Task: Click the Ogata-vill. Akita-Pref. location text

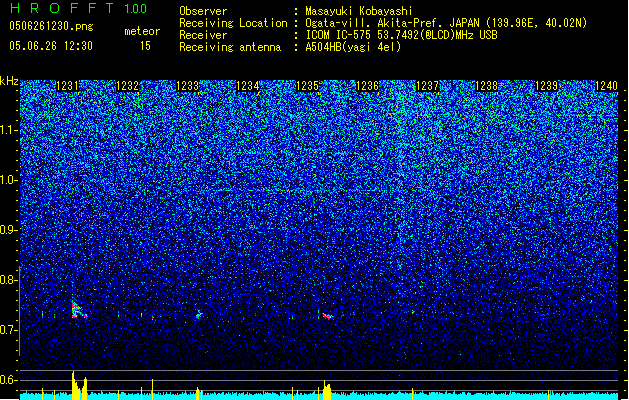Action: (446, 23)
